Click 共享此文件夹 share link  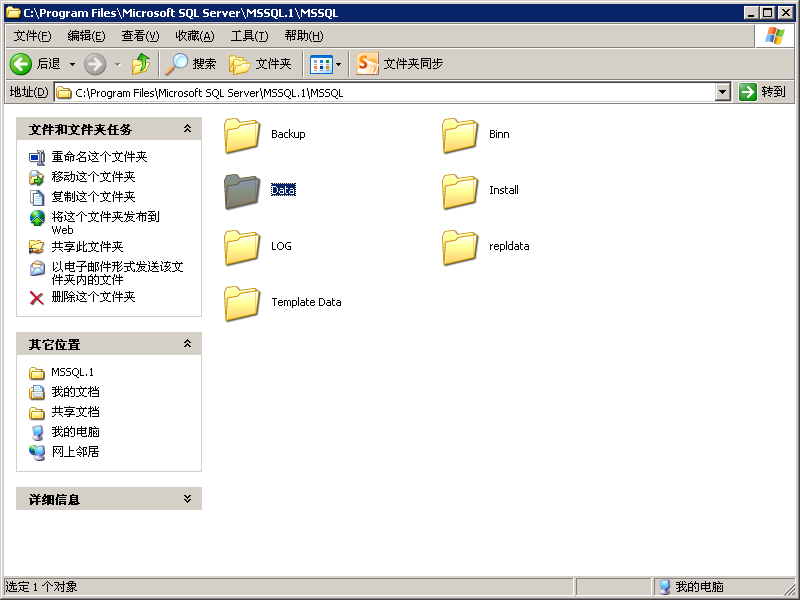(87, 246)
